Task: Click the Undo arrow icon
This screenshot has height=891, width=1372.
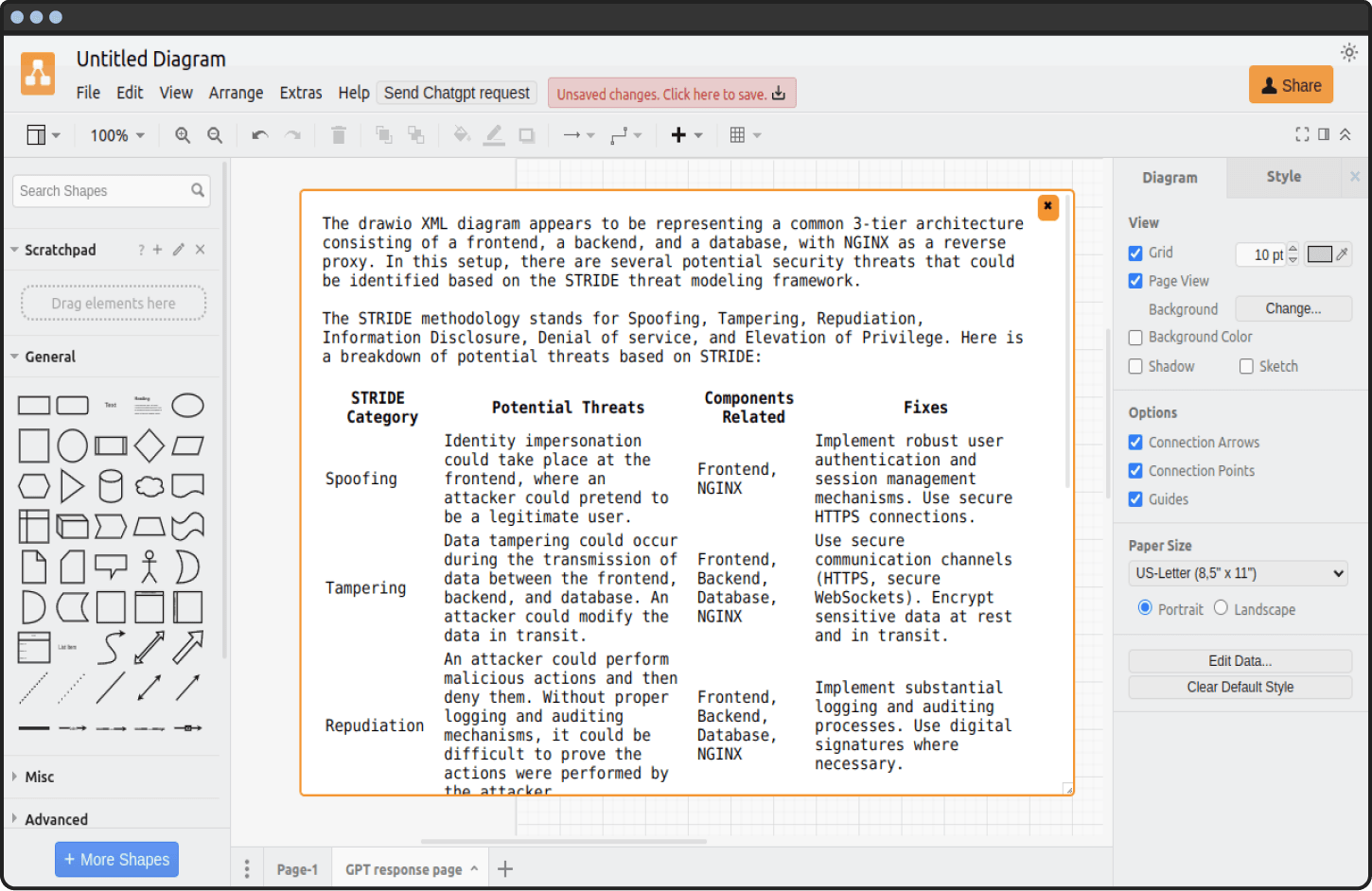Action: point(259,135)
